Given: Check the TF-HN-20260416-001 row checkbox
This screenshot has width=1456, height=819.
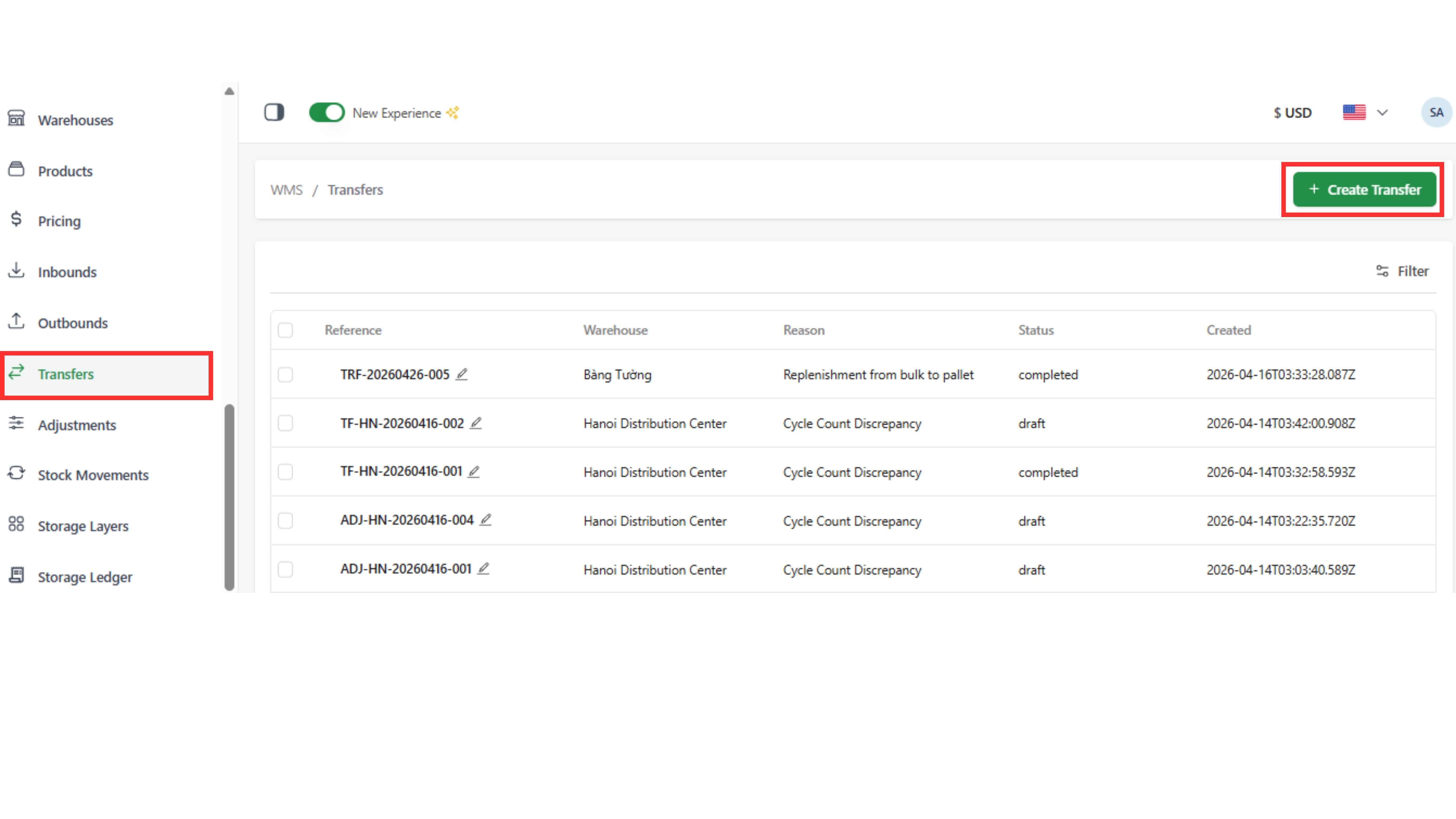Looking at the screenshot, I should click(x=285, y=472).
